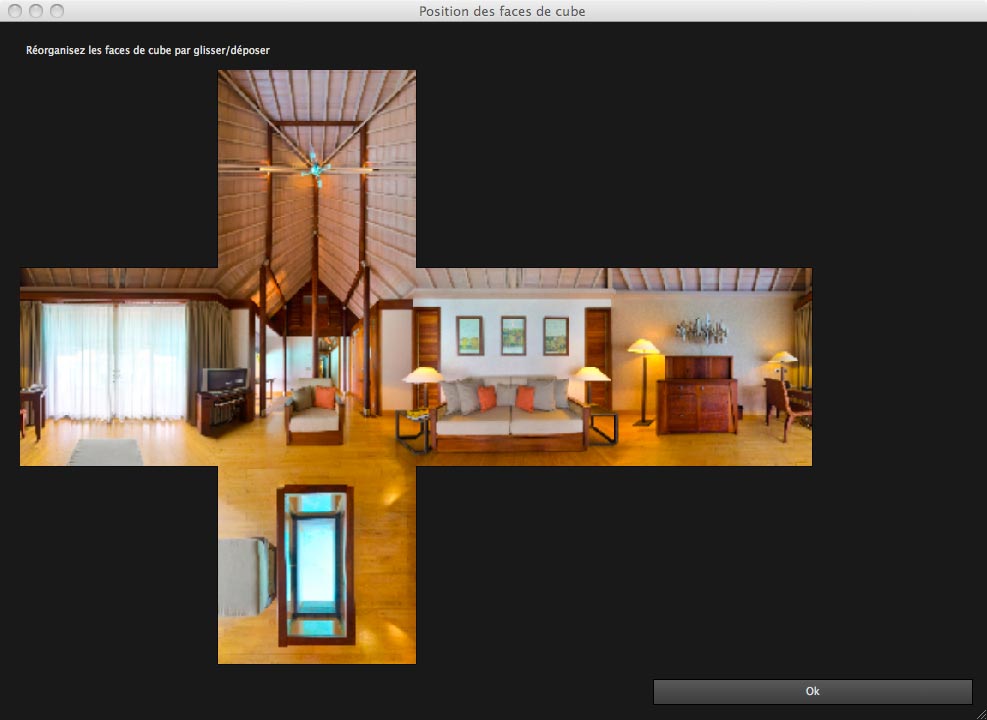The width and height of the screenshot is (987, 720).
Task: Select the center cube face with the armchair
Action: [x=316, y=366]
